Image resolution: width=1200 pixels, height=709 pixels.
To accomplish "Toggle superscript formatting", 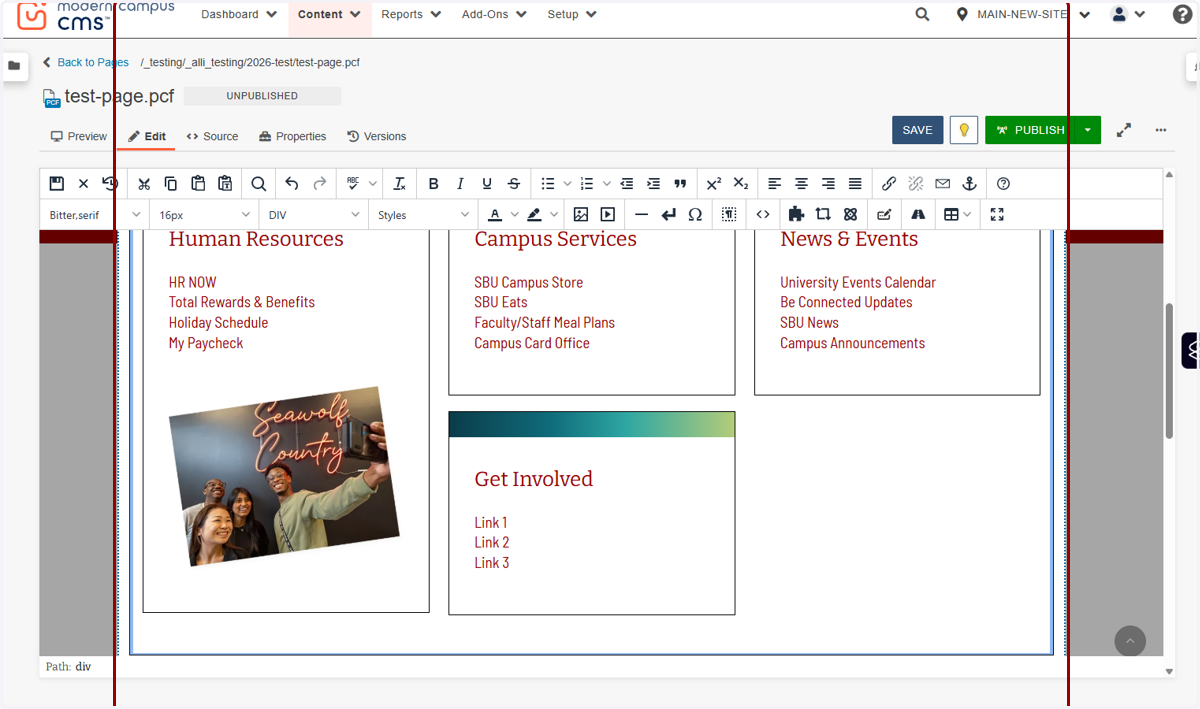I will [x=714, y=184].
